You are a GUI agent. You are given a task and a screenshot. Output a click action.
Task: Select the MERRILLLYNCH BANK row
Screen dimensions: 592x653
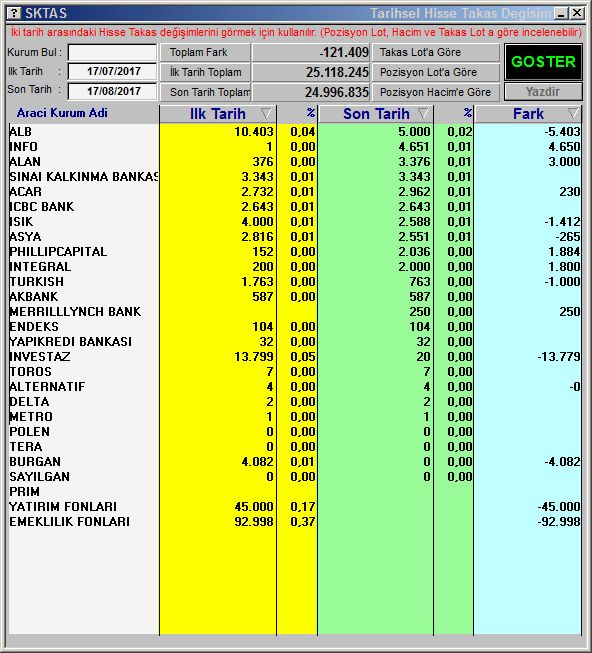point(295,312)
